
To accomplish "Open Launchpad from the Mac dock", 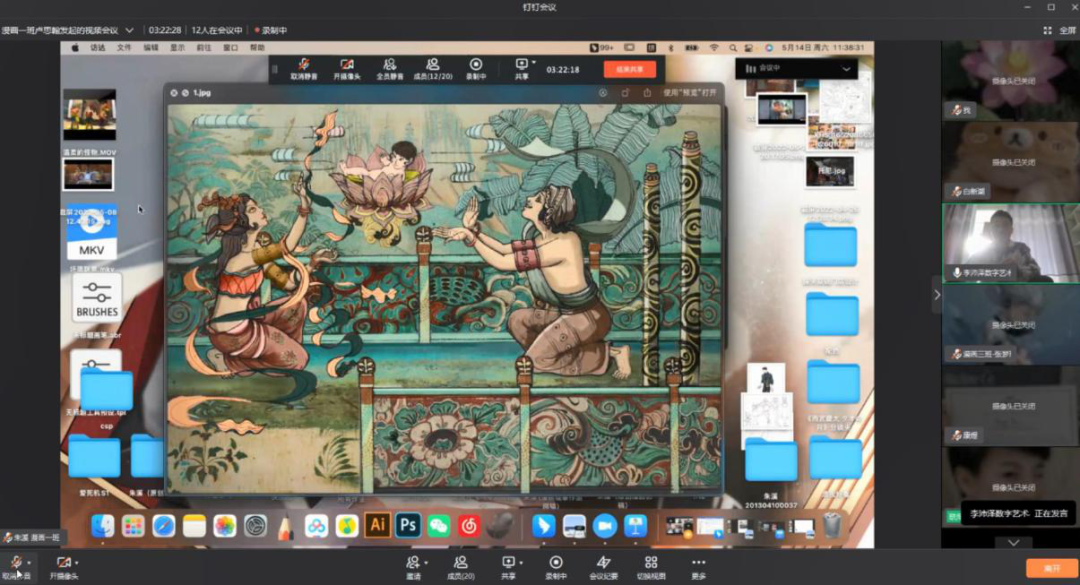I will 133,526.
